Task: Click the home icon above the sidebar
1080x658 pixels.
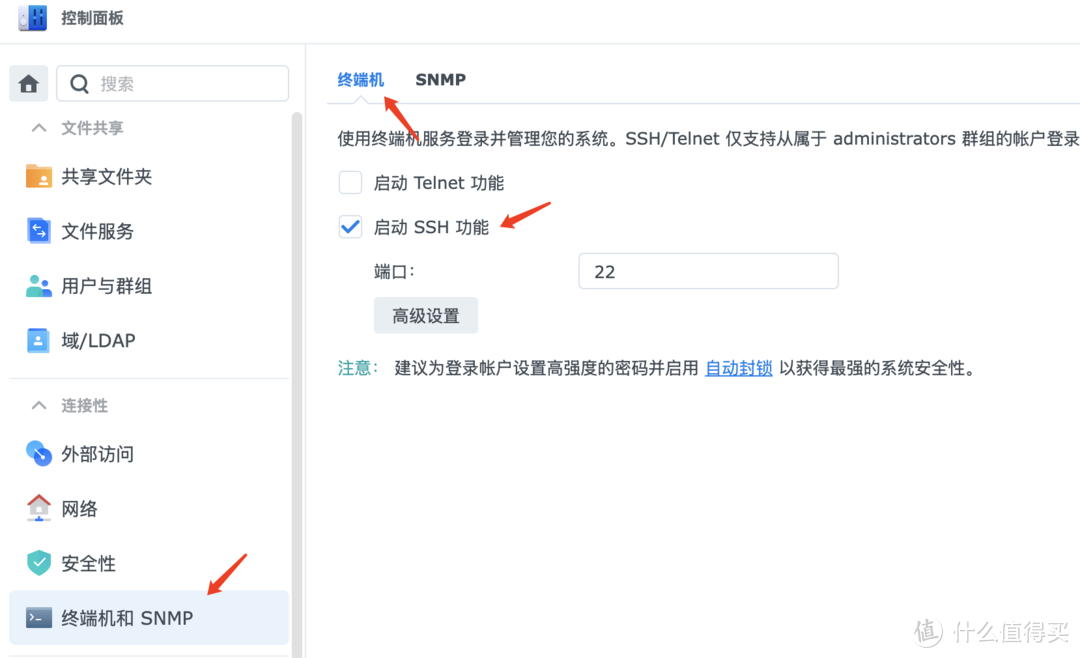Action: coord(28,83)
